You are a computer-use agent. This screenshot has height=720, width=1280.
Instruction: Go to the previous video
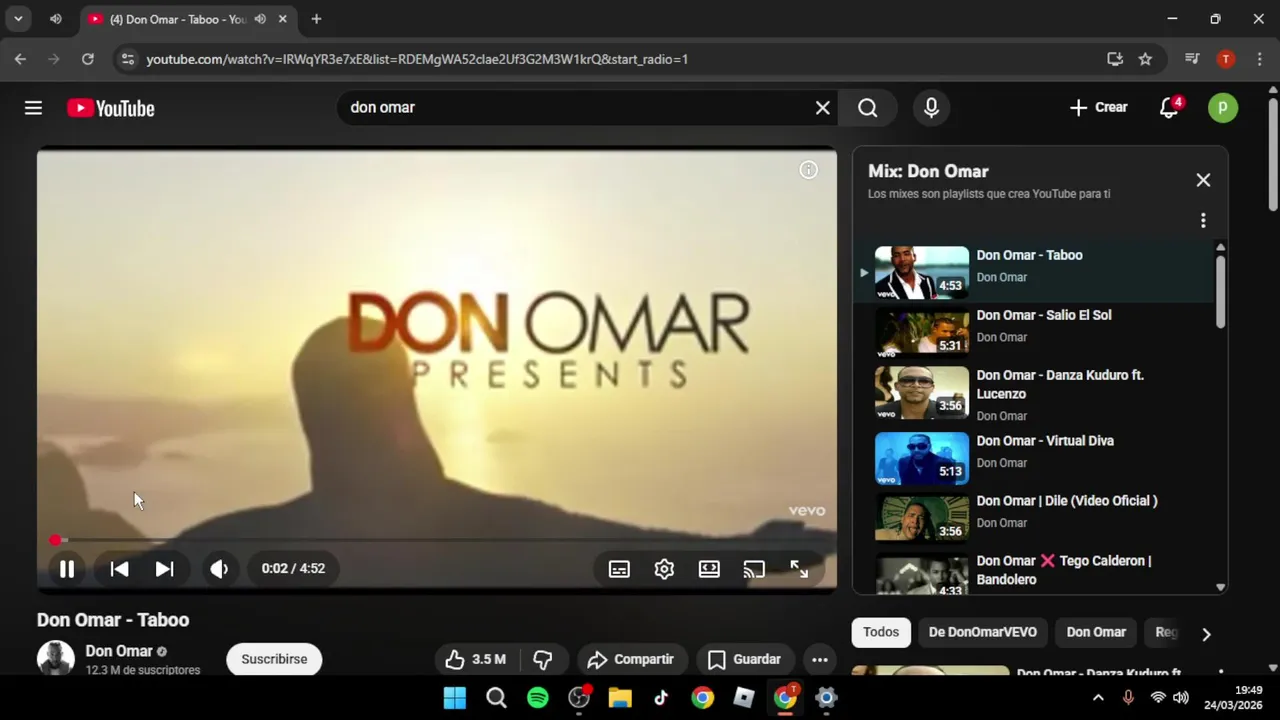[x=119, y=569]
